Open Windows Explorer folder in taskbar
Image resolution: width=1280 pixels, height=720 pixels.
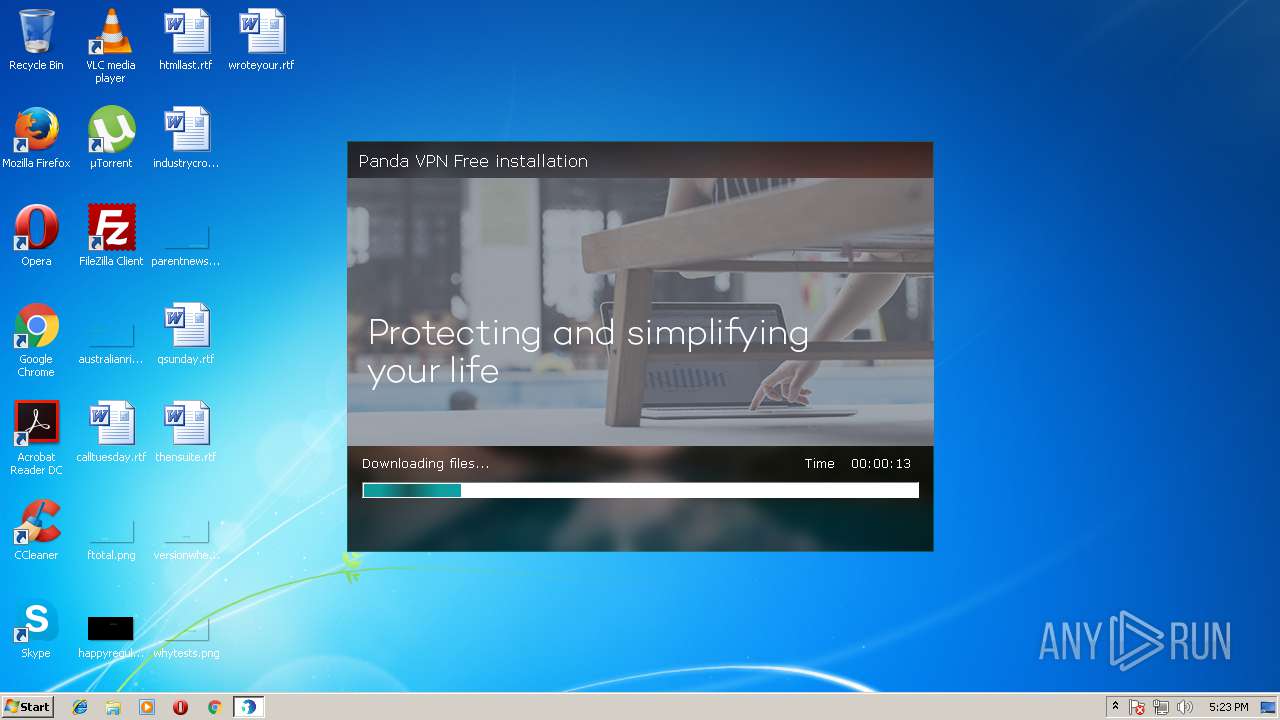[113, 707]
